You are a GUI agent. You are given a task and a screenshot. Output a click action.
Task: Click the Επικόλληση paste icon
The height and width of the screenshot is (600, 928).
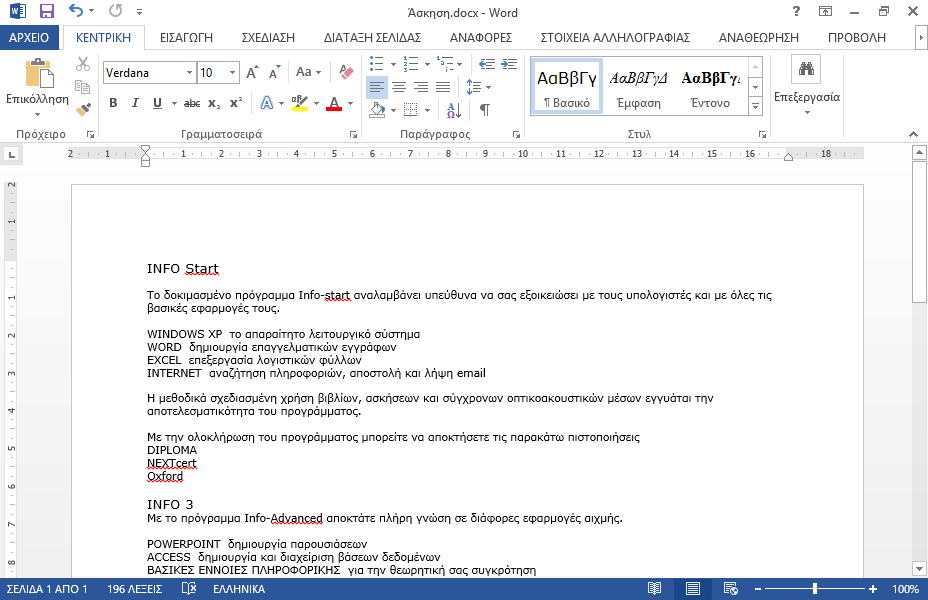pos(39,73)
